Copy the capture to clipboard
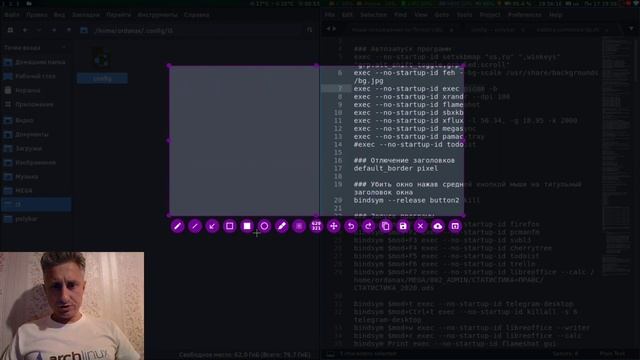The image size is (640, 360). 386,226
